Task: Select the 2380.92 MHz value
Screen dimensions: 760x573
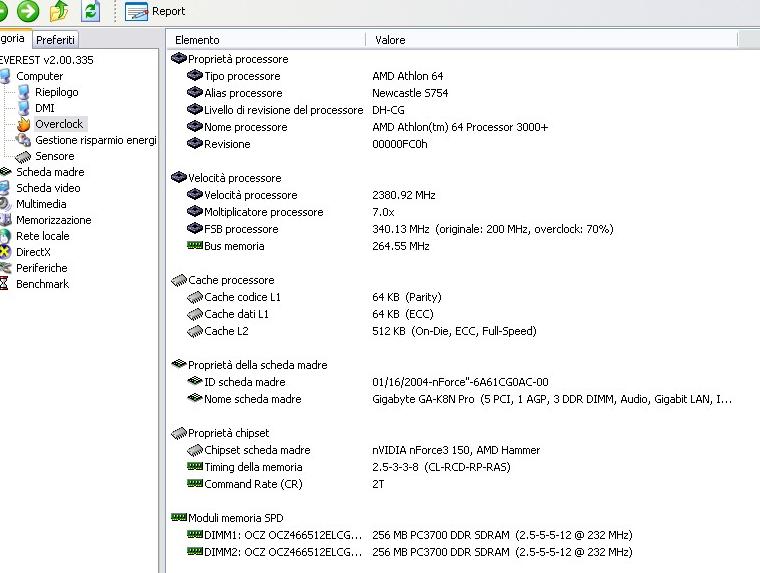Action: [404, 195]
